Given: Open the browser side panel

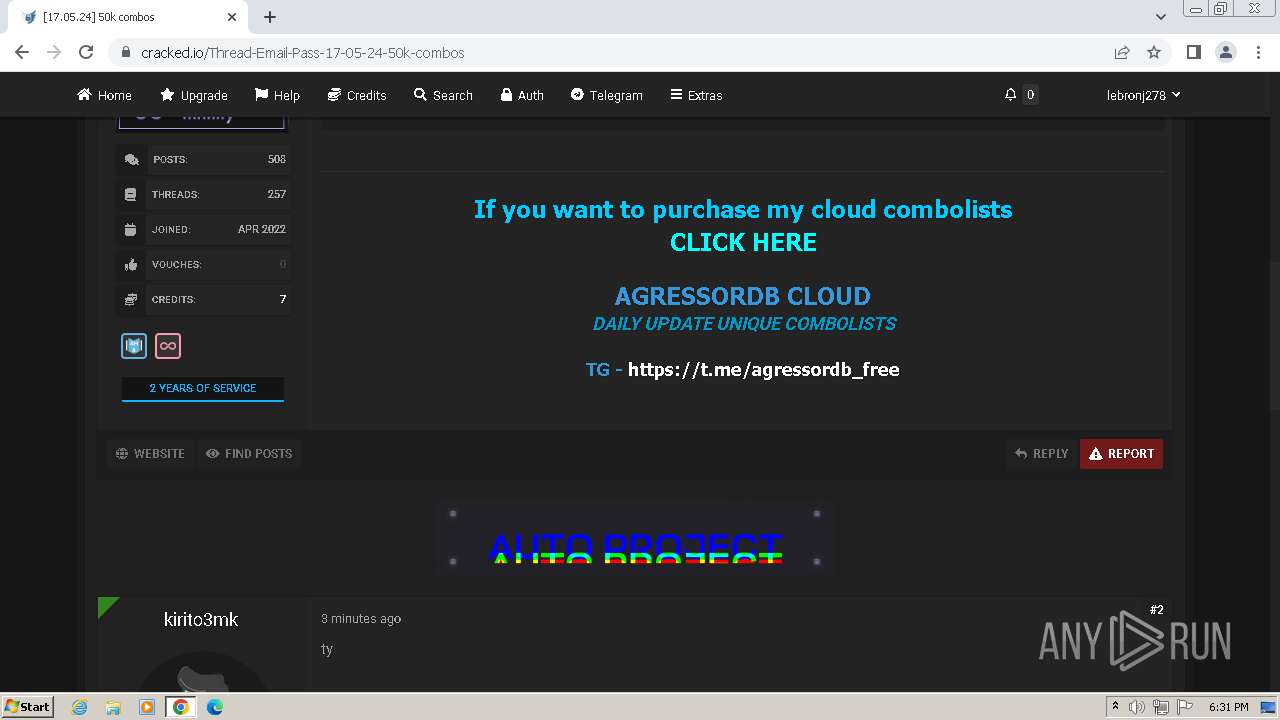Looking at the screenshot, I should (1193, 52).
